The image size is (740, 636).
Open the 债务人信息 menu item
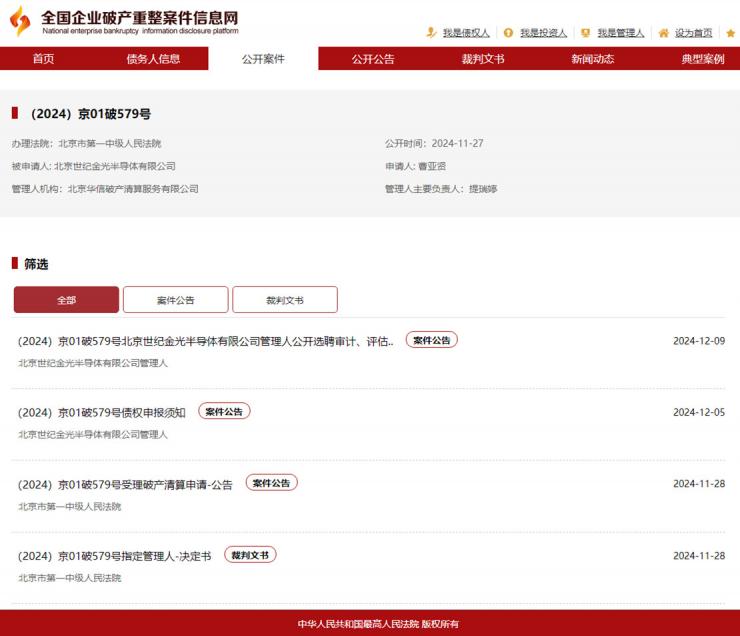click(x=153, y=59)
